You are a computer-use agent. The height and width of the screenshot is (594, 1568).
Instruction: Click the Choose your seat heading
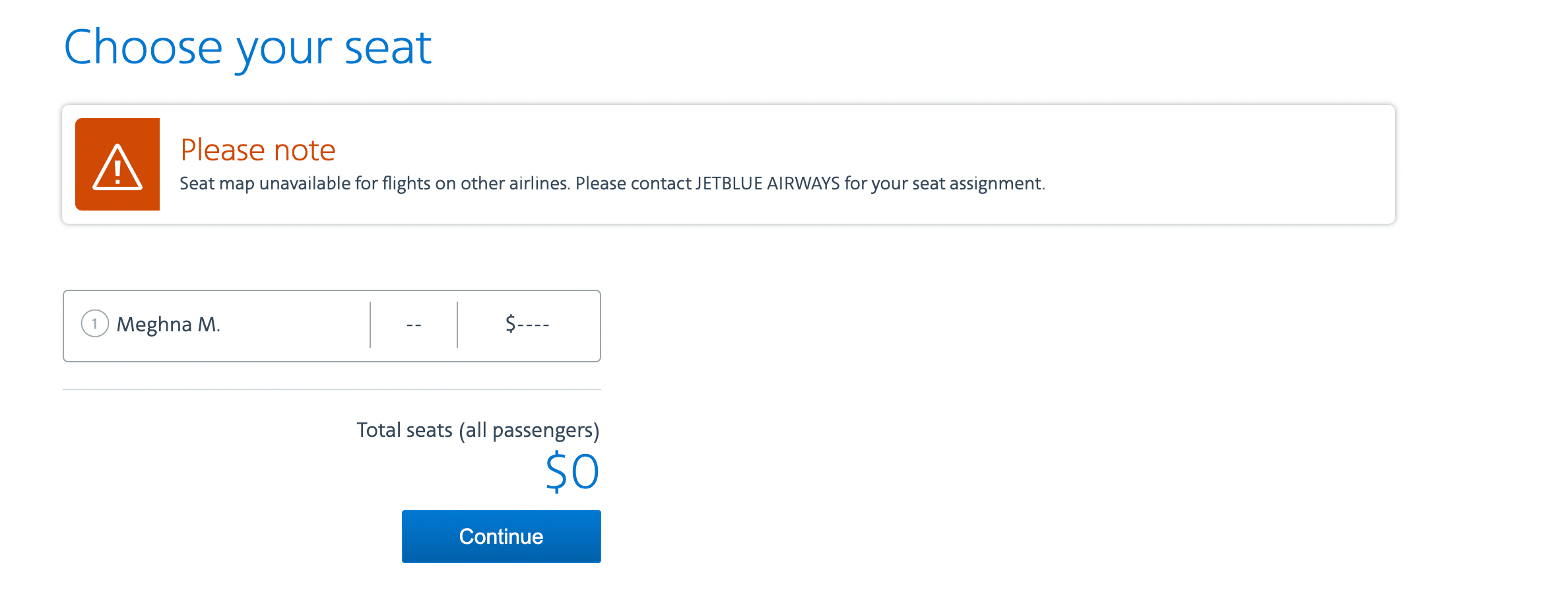pyautogui.click(x=247, y=48)
